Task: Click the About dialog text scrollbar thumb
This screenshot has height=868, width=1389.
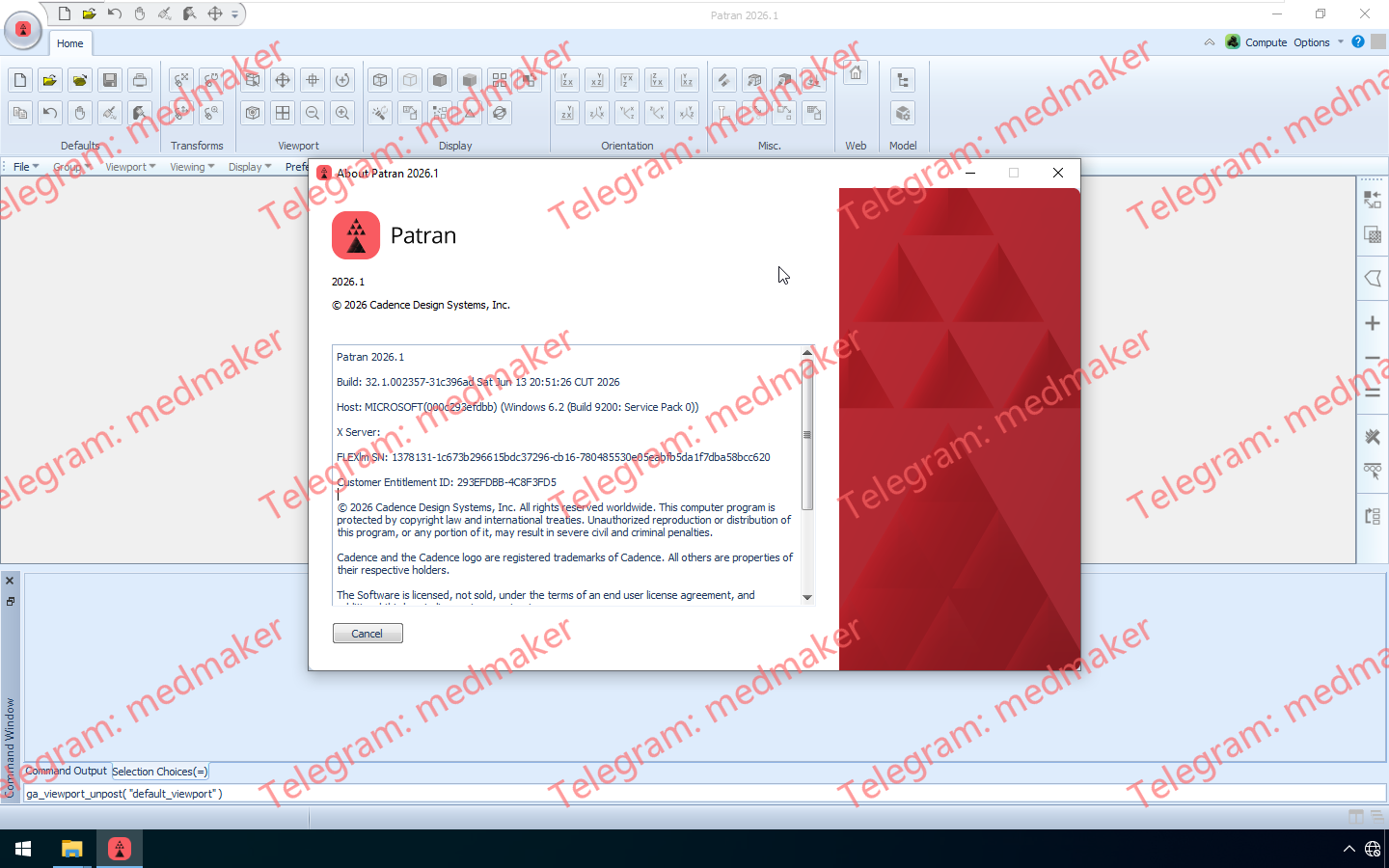Action: point(807,434)
